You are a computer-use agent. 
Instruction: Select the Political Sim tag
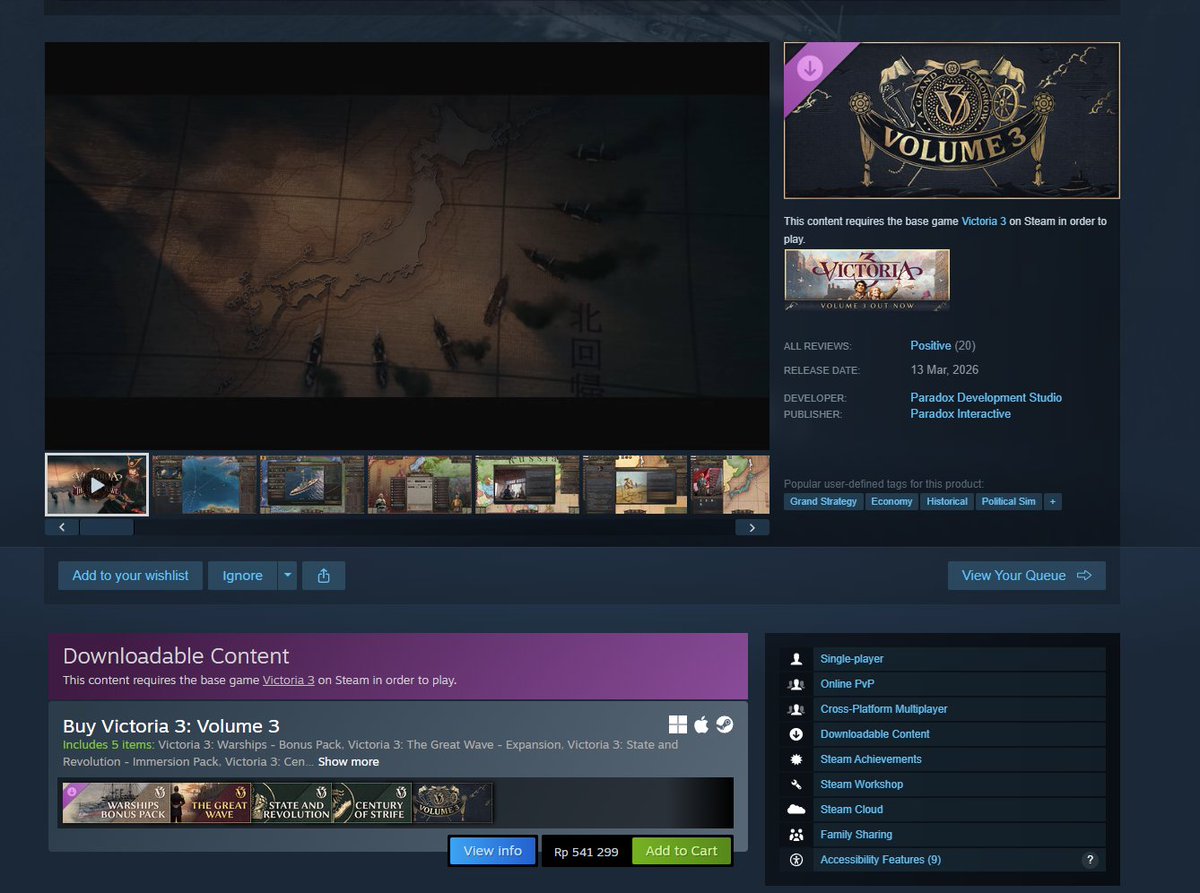click(1008, 501)
